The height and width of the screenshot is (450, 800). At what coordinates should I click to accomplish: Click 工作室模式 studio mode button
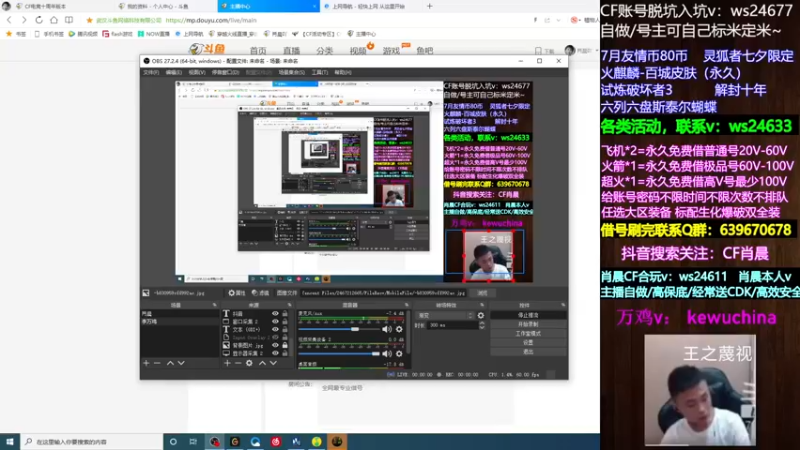pyautogui.click(x=528, y=334)
